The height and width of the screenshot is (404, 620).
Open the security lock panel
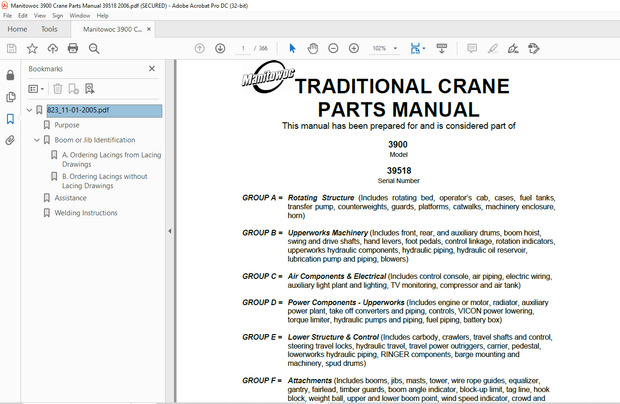click(10, 75)
